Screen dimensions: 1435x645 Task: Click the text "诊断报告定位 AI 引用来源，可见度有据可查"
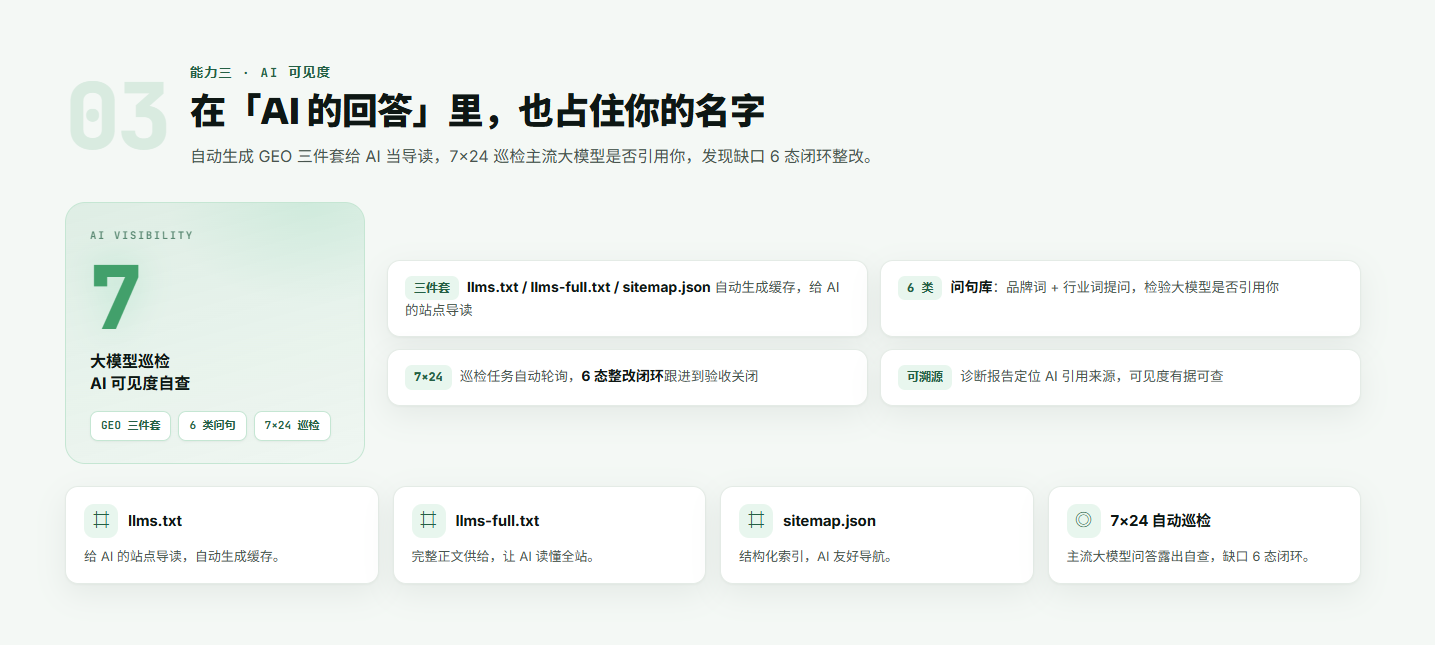[x=1092, y=376]
